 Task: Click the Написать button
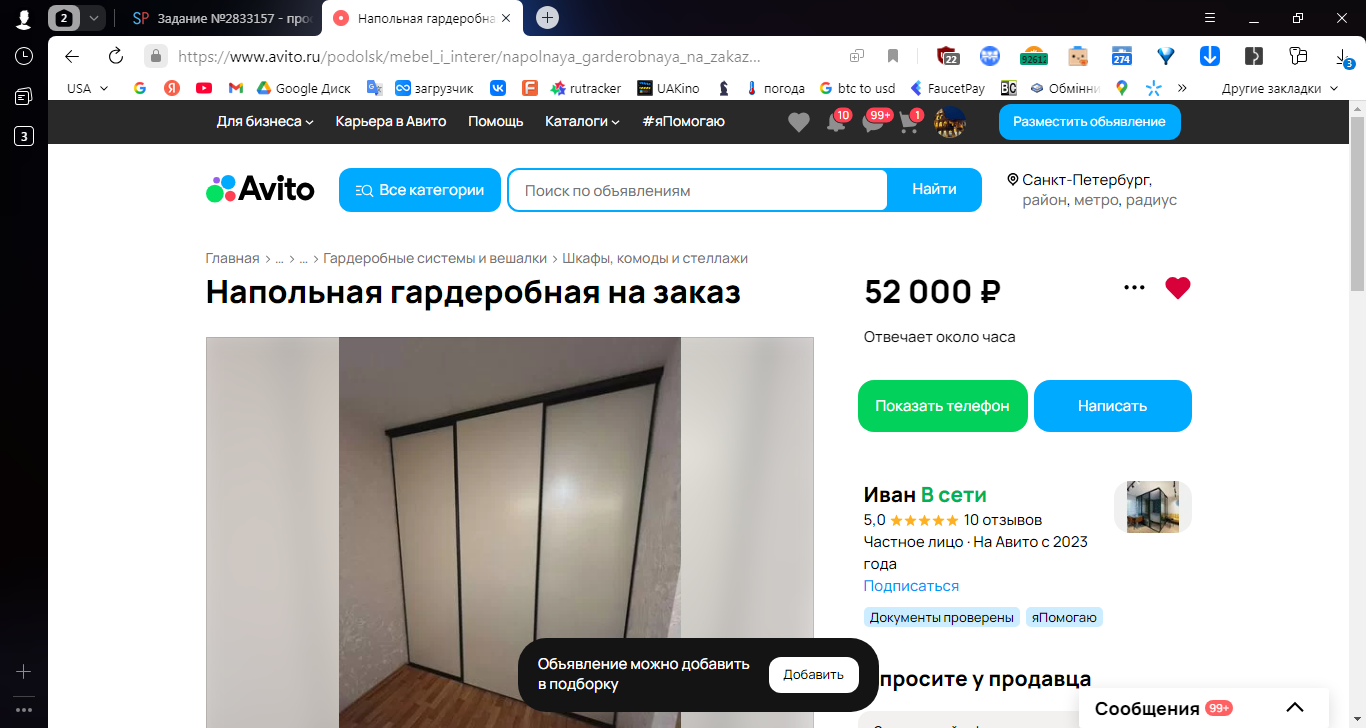[x=1113, y=406]
